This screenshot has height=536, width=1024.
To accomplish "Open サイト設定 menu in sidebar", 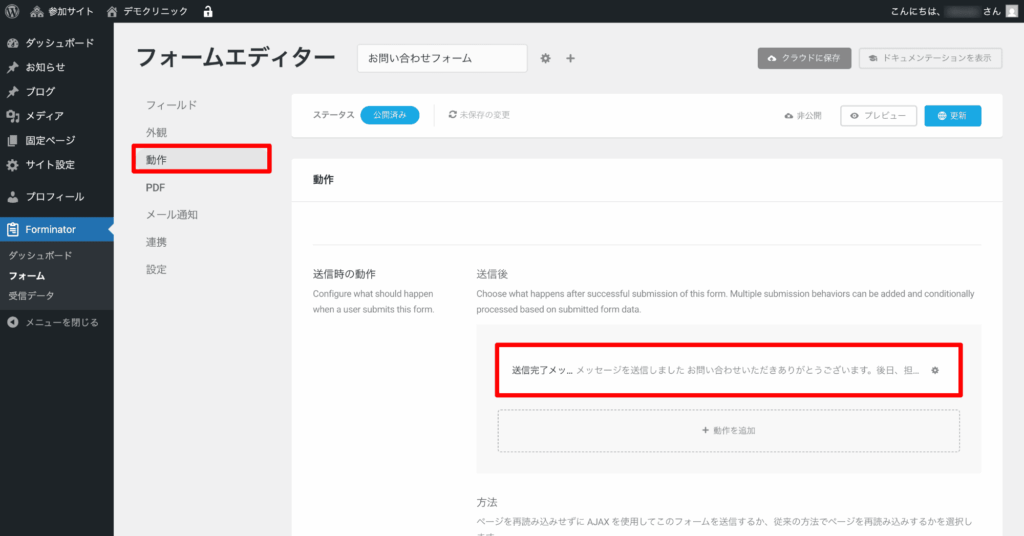I will point(49,165).
